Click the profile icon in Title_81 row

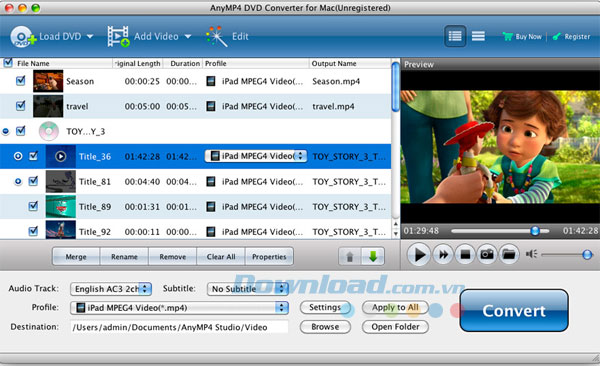point(210,181)
